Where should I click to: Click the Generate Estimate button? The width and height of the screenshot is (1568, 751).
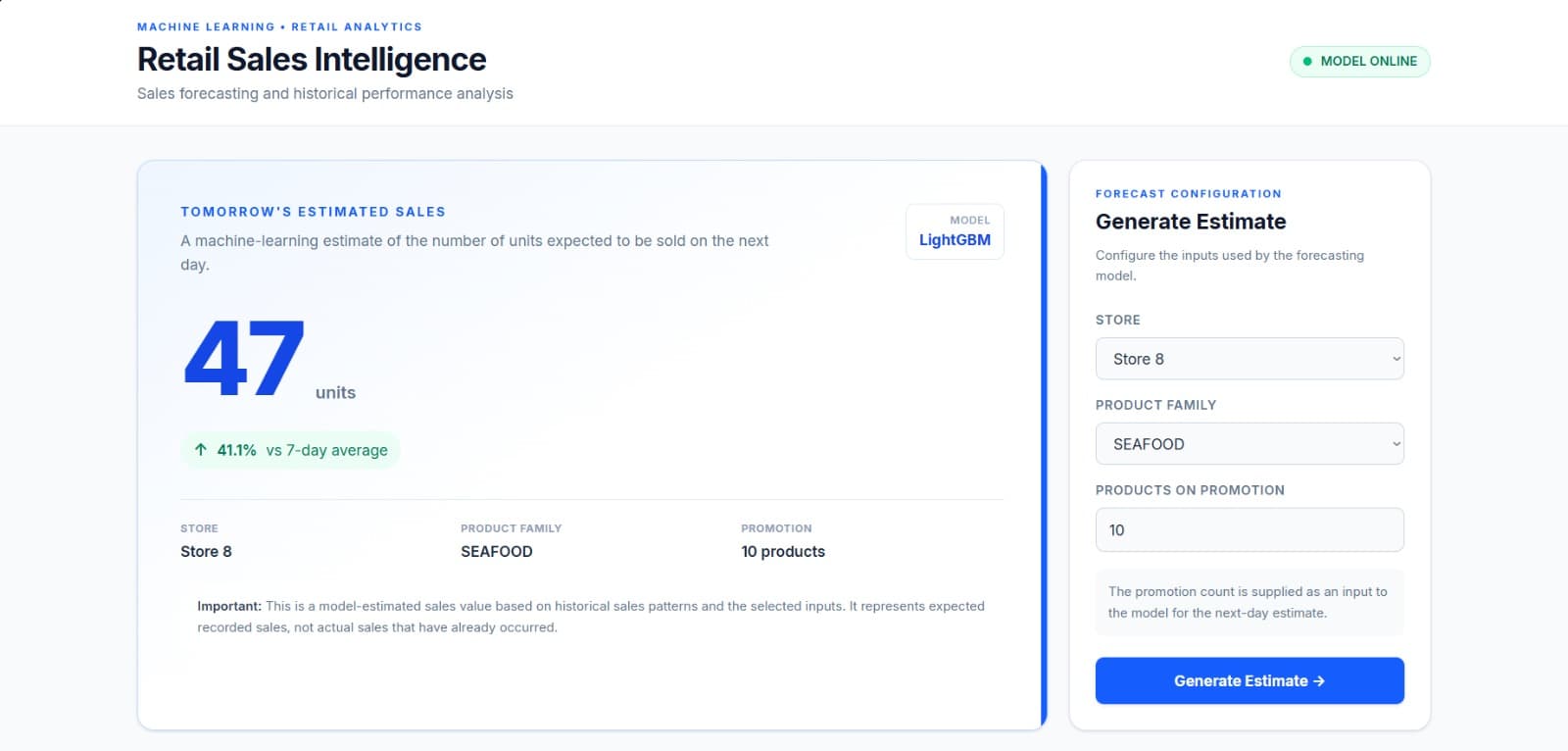point(1249,680)
